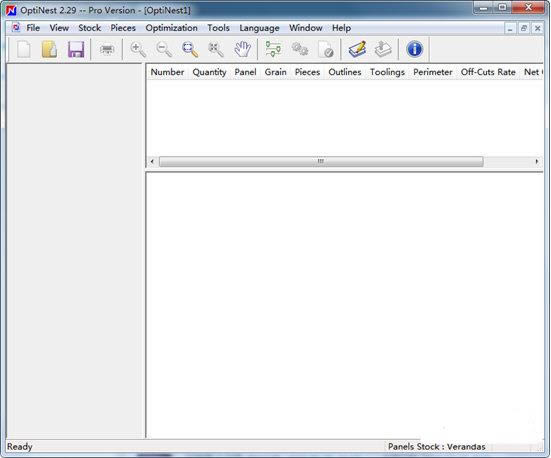Sort by the Quantity column header
551x458 pixels.
tap(209, 72)
